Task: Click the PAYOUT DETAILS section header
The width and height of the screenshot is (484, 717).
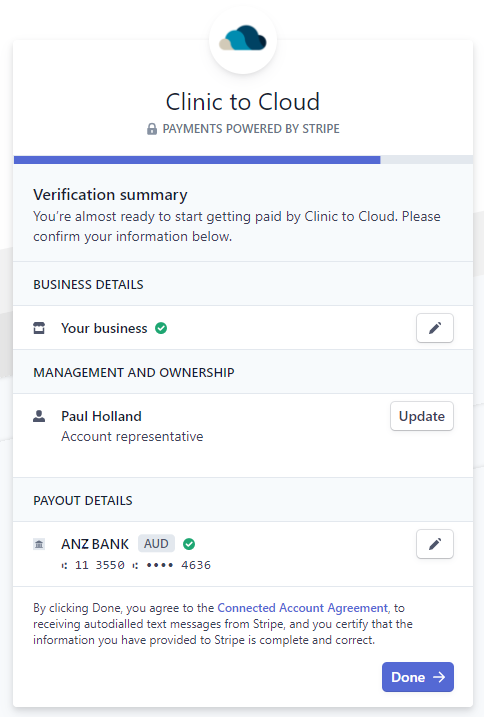Action: 83,500
